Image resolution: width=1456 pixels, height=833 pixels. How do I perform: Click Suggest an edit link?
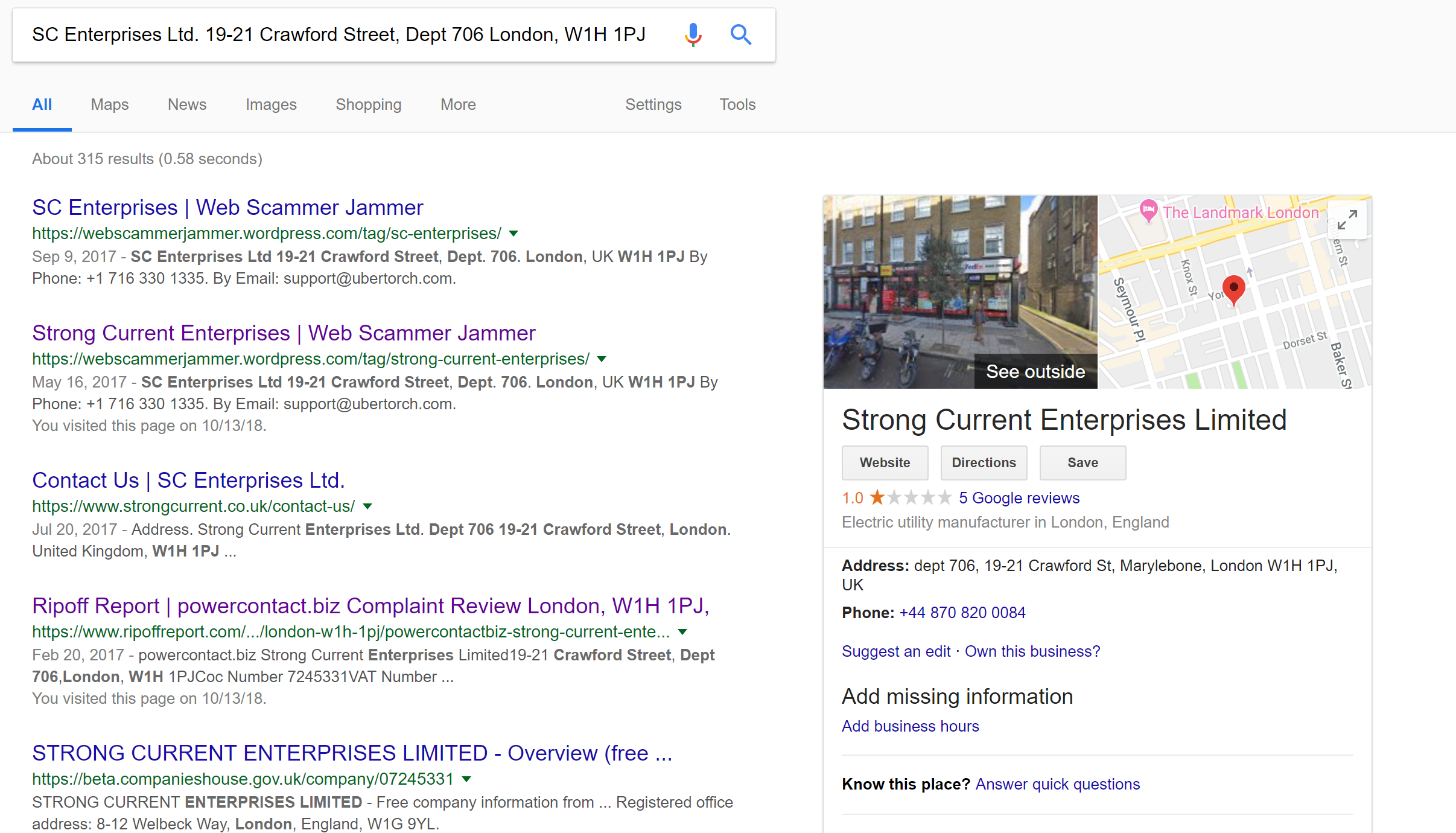point(896,651)
